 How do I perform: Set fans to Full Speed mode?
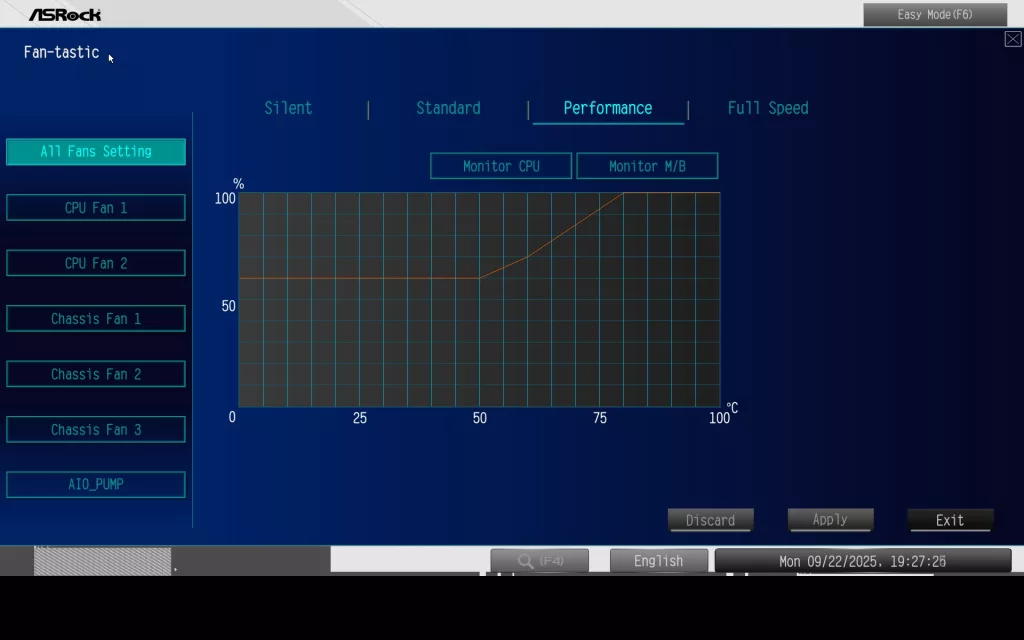click(767, 108)
